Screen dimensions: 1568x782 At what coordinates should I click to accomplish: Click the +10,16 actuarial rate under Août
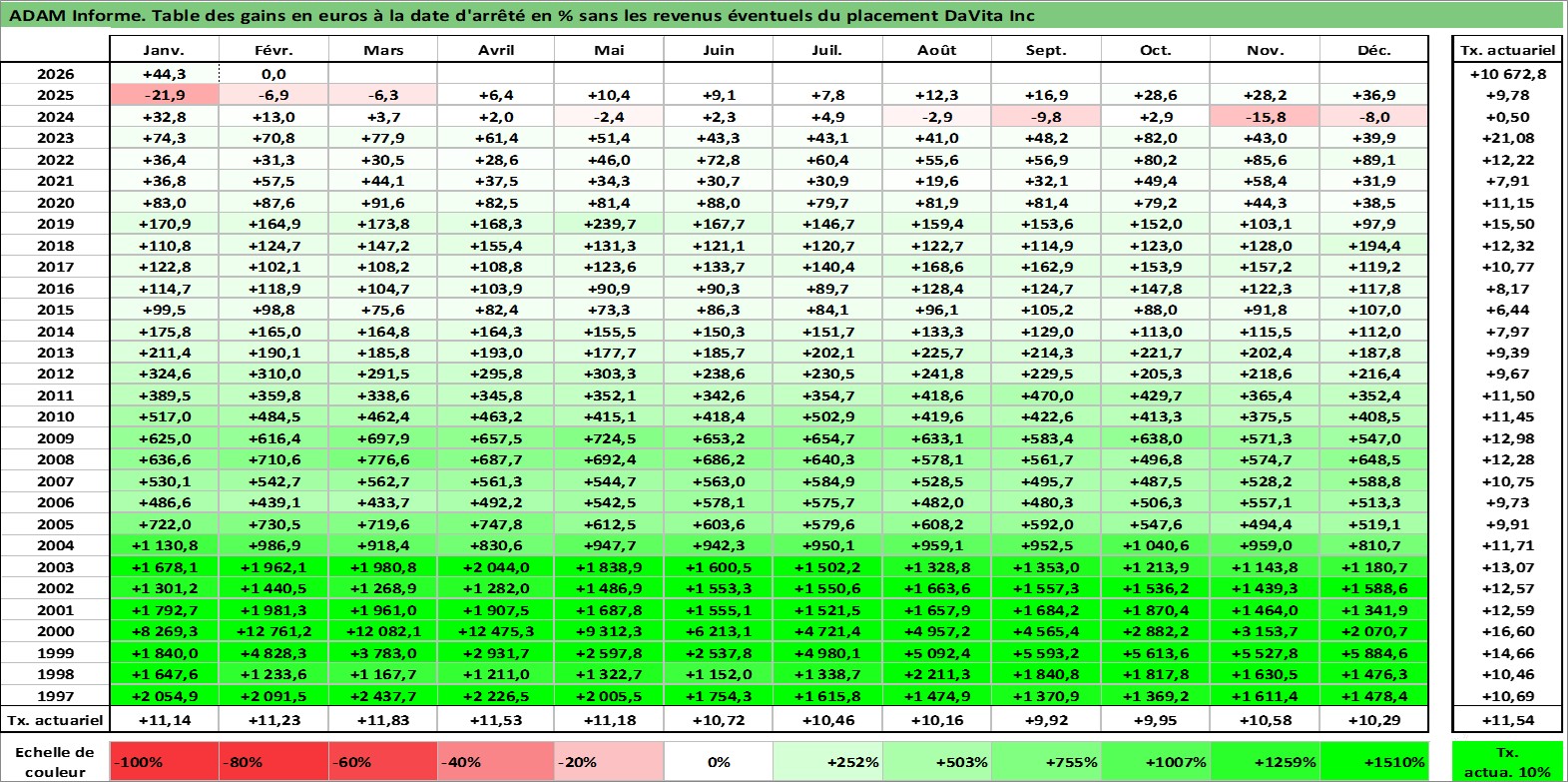tap(937, 719)
